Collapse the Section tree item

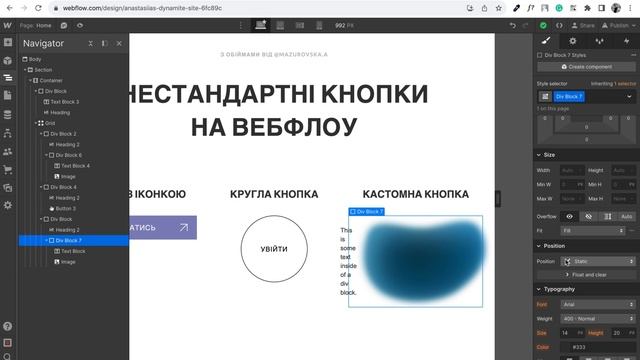coord(25,70)
